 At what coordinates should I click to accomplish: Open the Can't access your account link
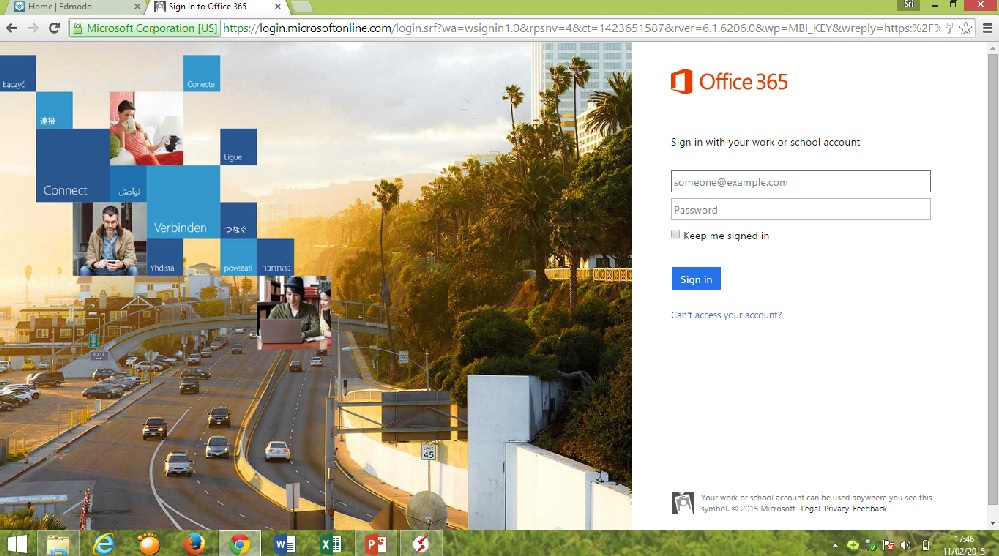[726, 315]
